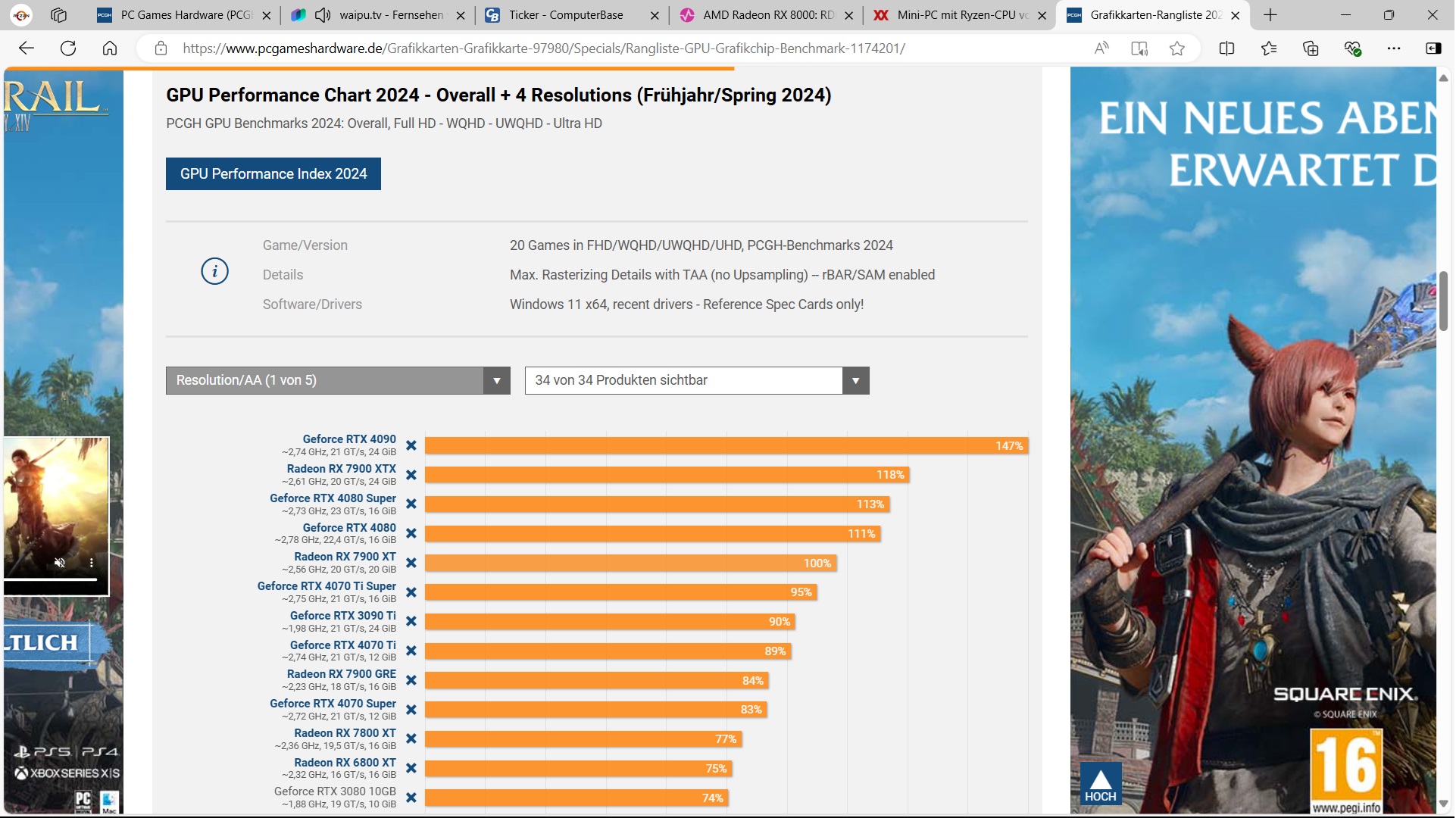Viewport: 1456px width, 818px height.
Task: Open a new browser tab
Action: click(1270, 14)
